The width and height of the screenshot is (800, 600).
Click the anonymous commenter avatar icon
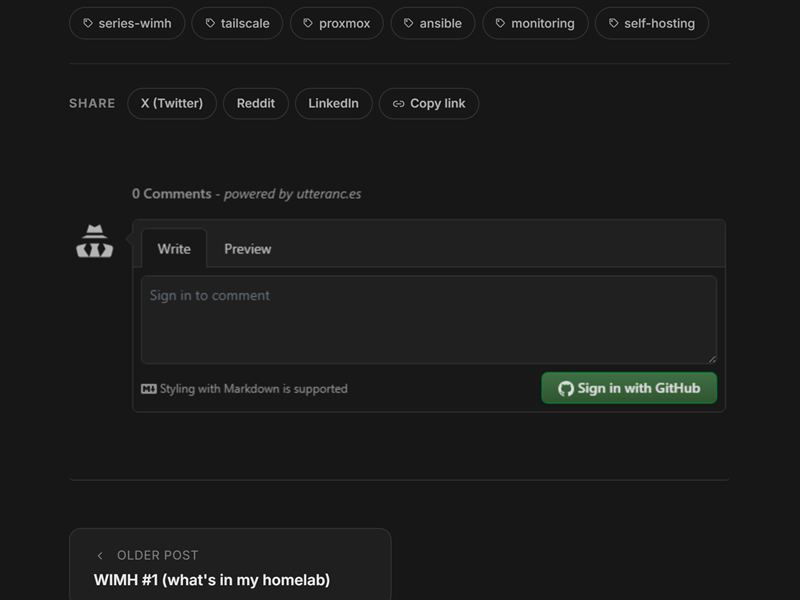coord(94,241)
